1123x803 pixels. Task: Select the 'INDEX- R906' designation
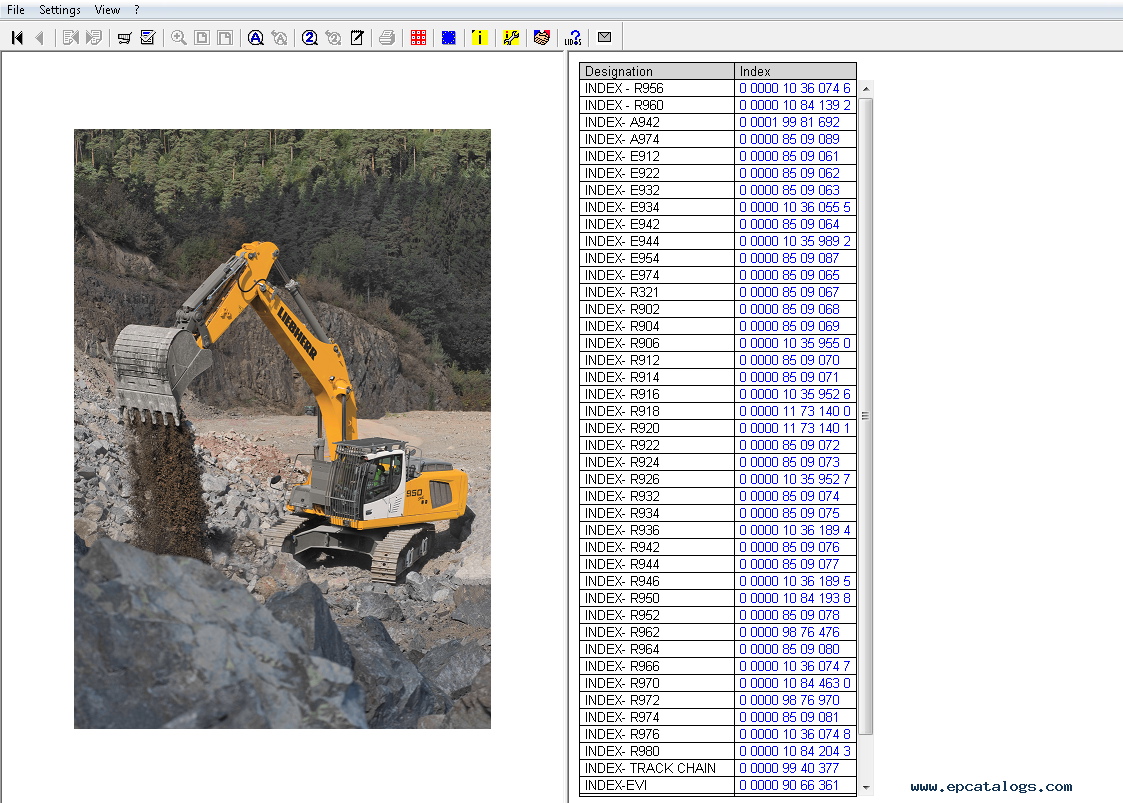coord(622,343)
